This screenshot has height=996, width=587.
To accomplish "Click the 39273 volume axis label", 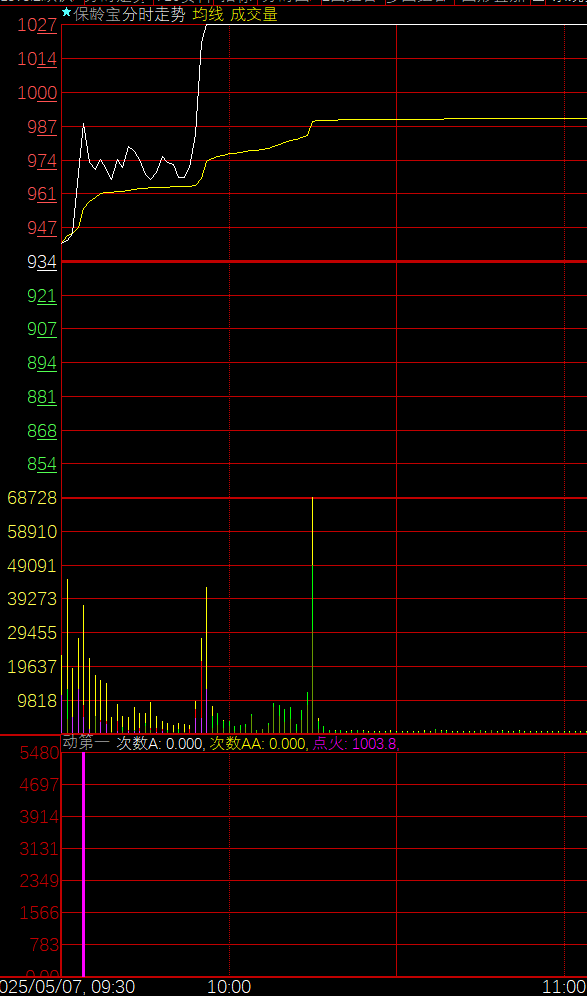I will point(32,599).
